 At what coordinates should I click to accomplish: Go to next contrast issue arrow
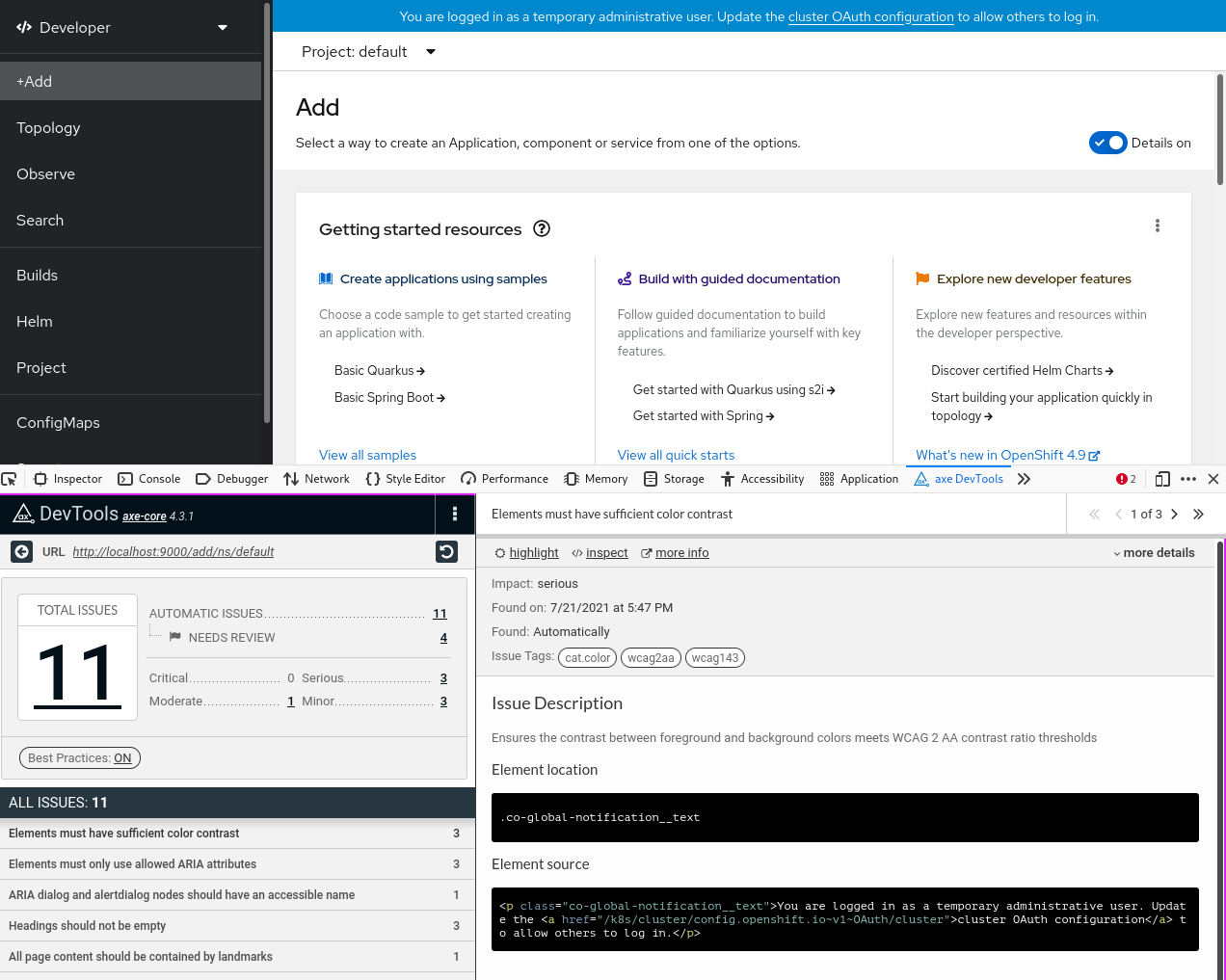1174,515
